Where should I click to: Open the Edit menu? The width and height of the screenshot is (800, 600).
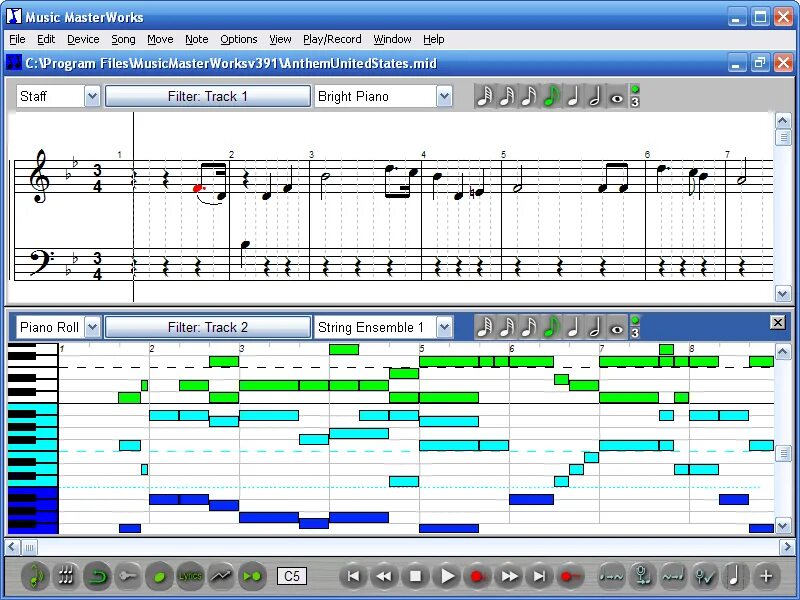46,39
